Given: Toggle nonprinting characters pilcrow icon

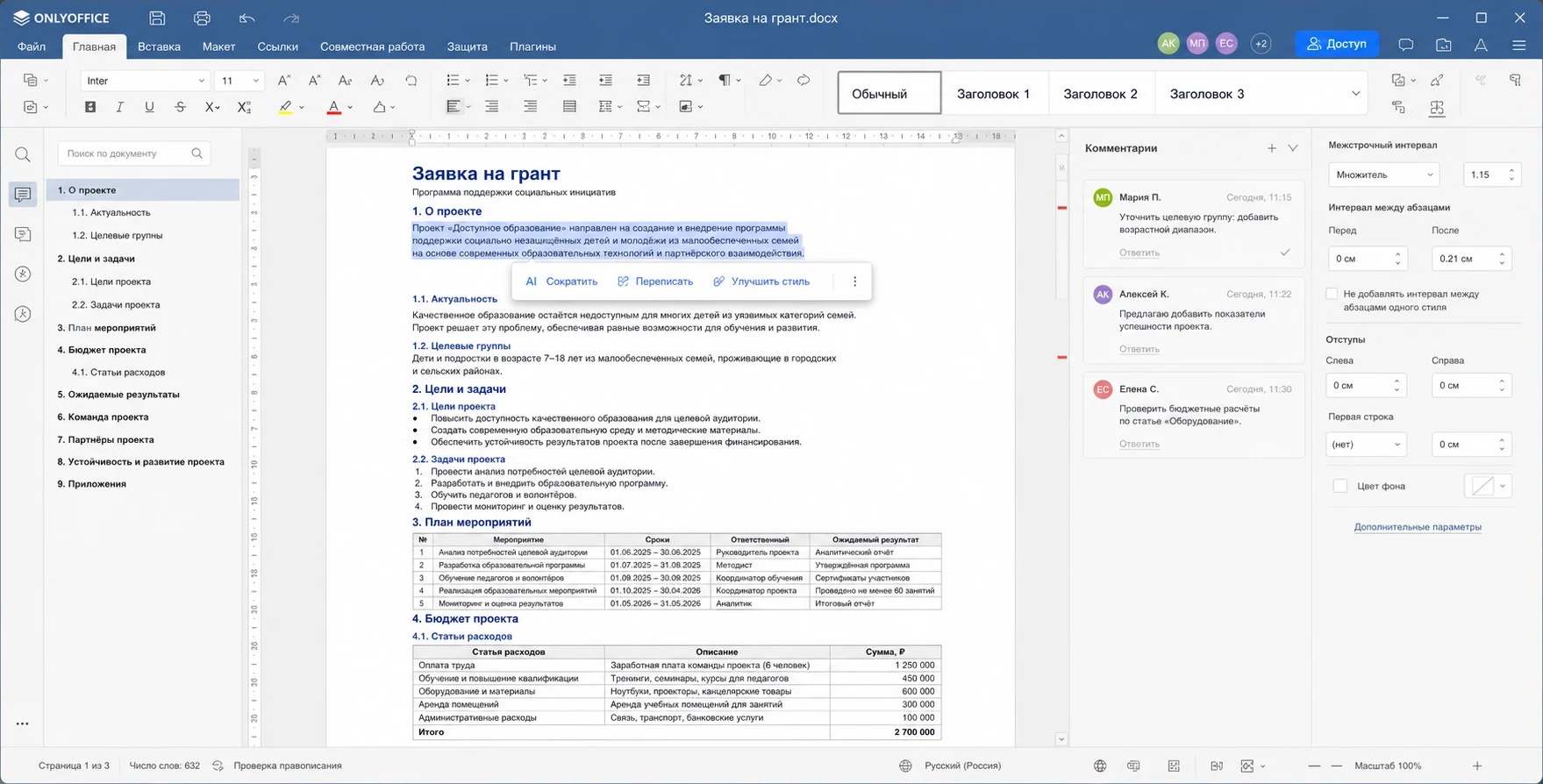Looking at the screenshot, I should point(725,81).
